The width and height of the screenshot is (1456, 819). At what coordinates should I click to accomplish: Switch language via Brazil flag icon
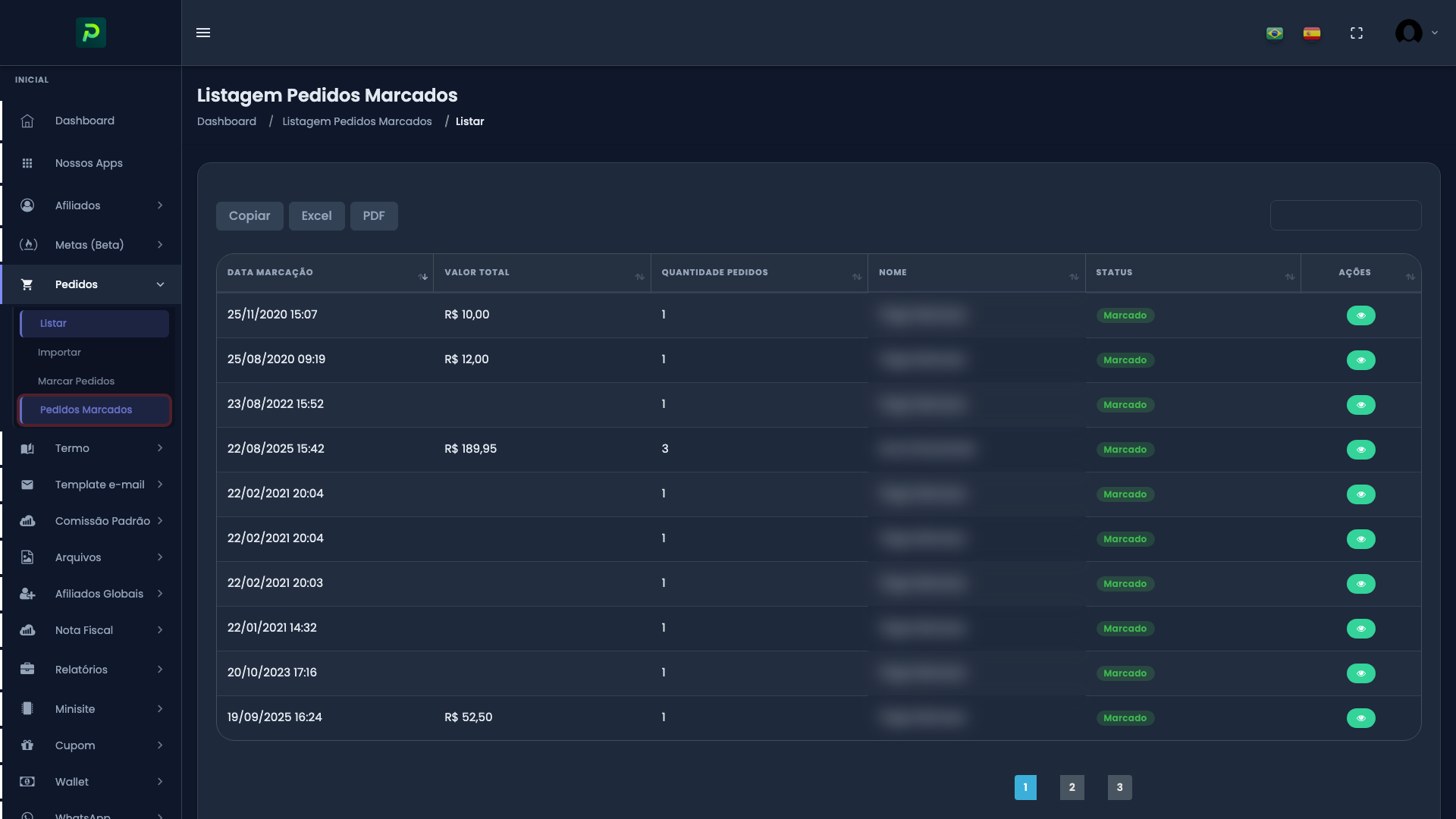click(x=1275, y=33)
